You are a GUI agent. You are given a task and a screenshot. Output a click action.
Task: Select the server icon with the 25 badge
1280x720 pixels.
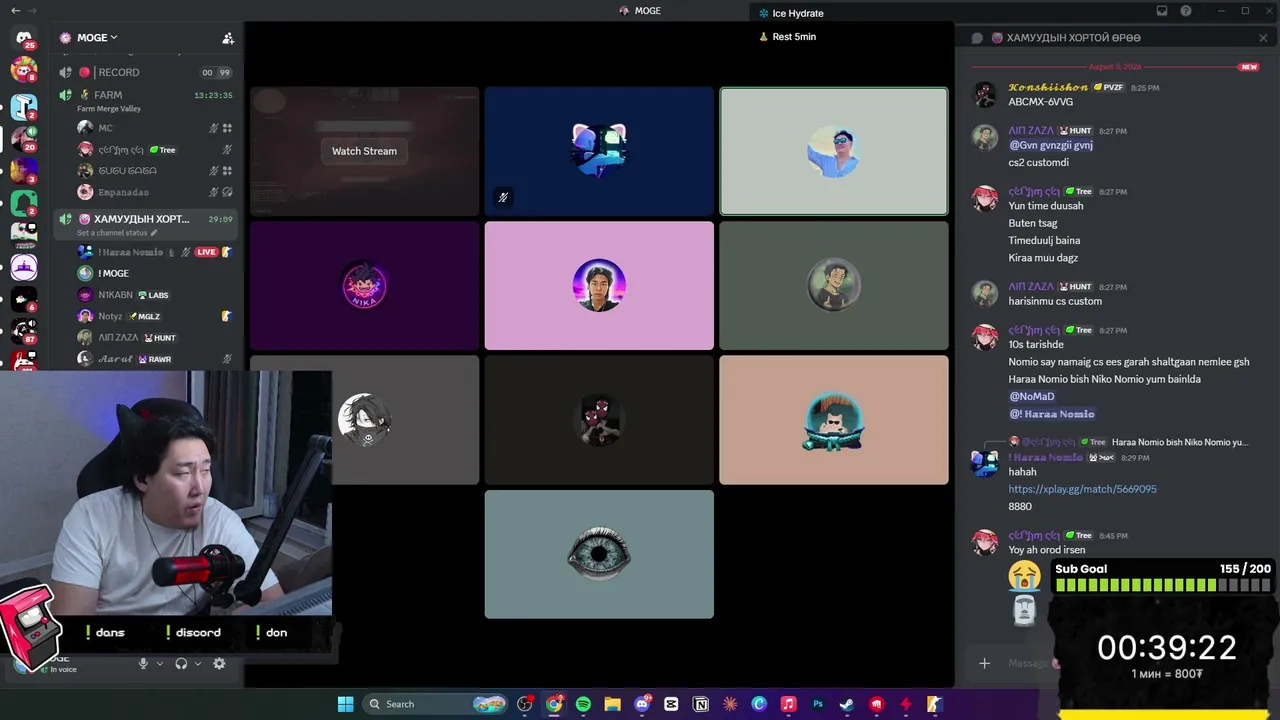click(24, 38)
